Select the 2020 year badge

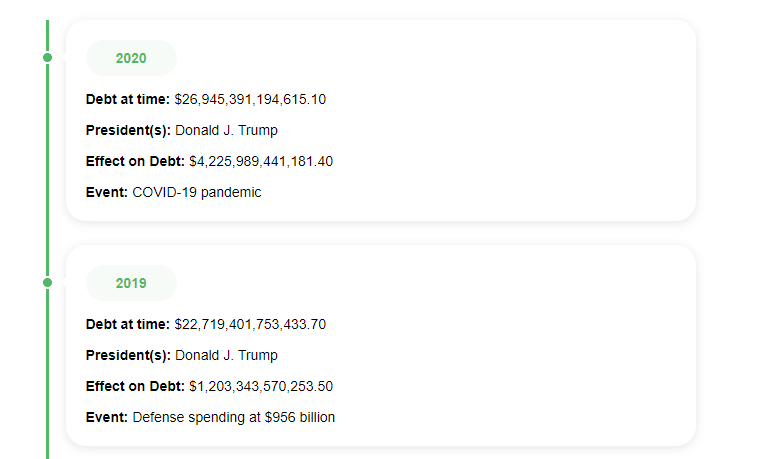(131, 58)
